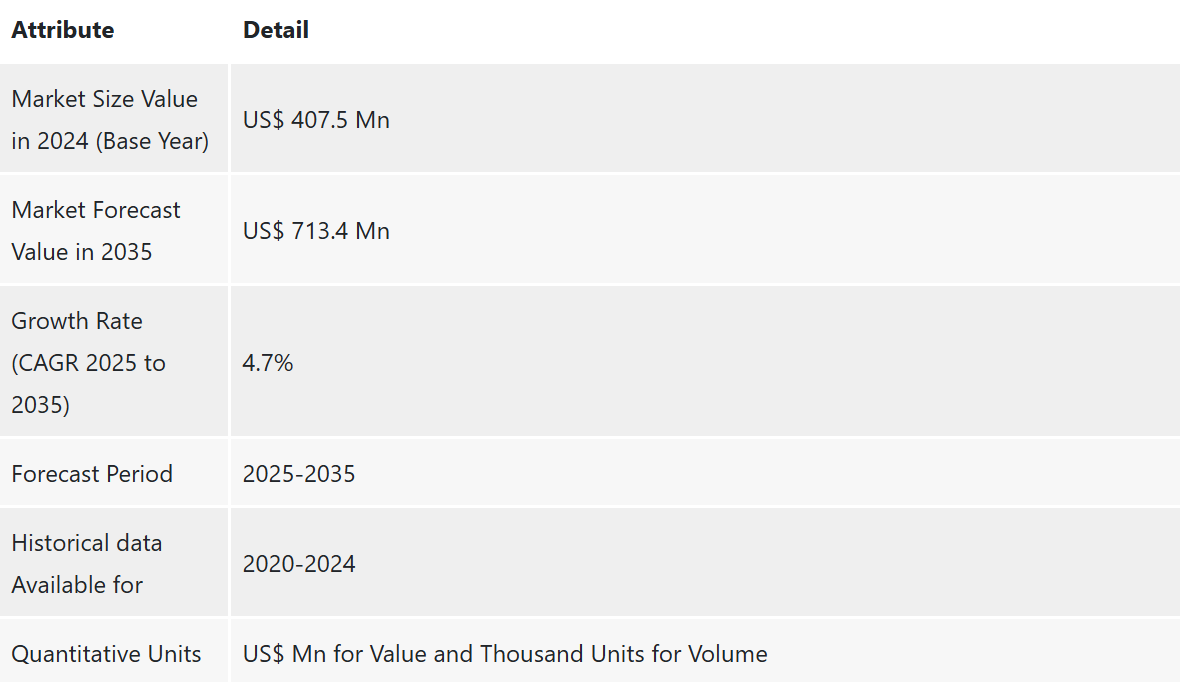1180x682 pixels.
Task: Click the Attribute column header
Action: [62, 30]
